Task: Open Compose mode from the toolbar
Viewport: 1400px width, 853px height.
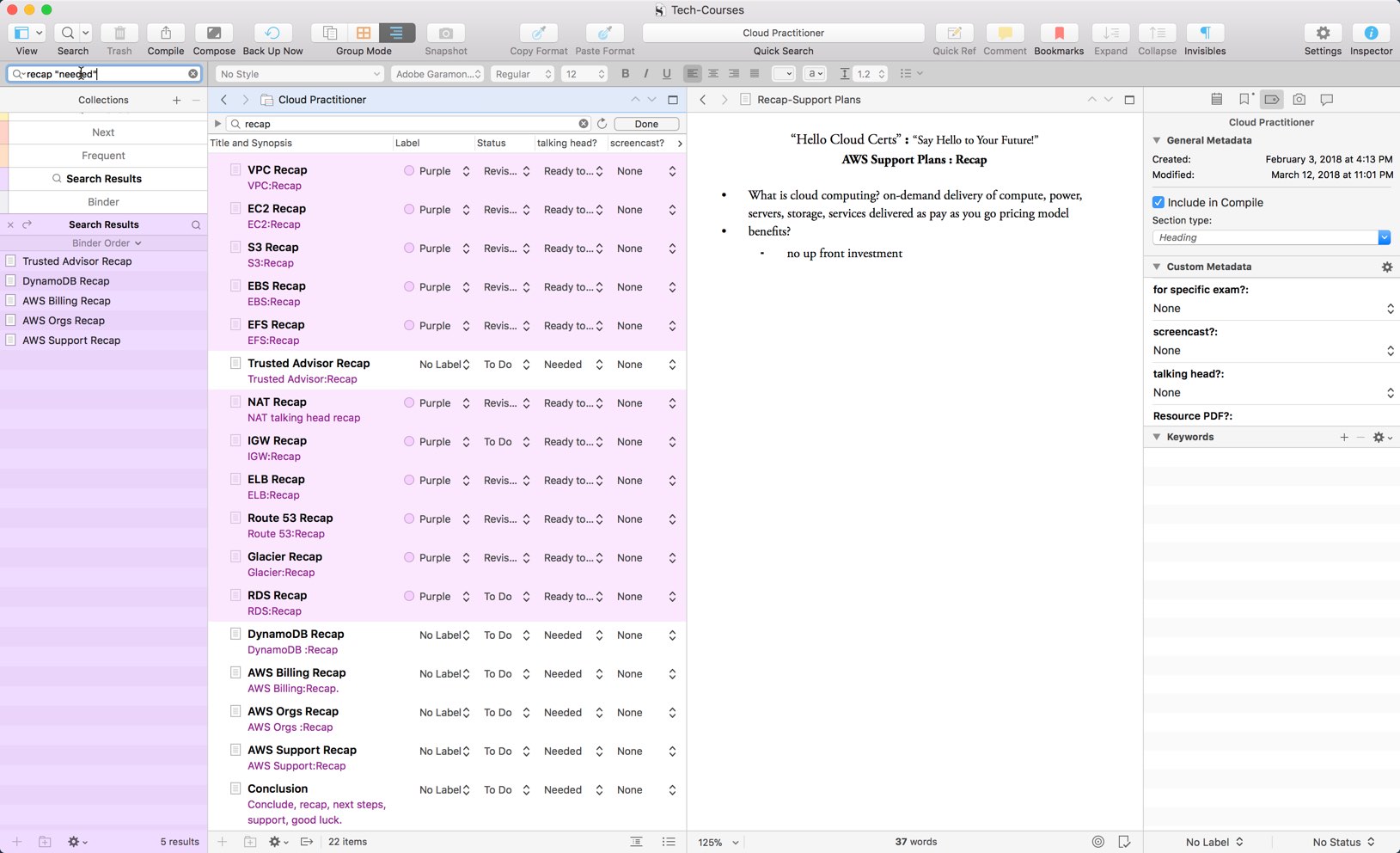Action: point(214,34)
